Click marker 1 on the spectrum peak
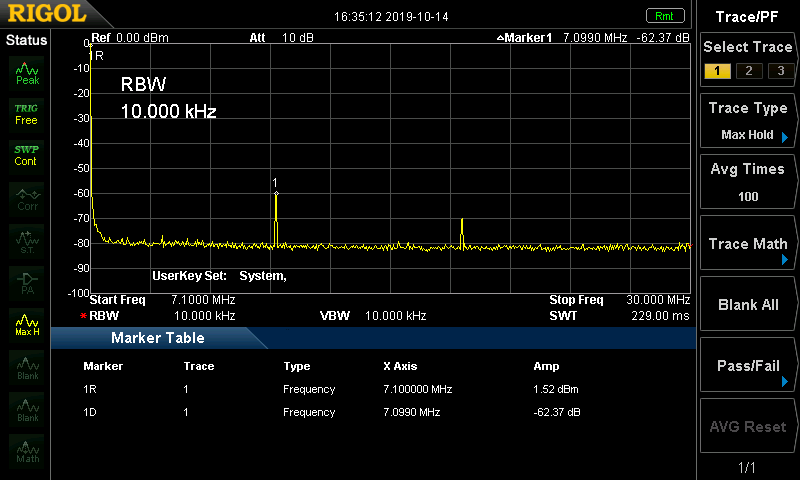The height and width of the screenshot is (480, 800). point(276,193)
